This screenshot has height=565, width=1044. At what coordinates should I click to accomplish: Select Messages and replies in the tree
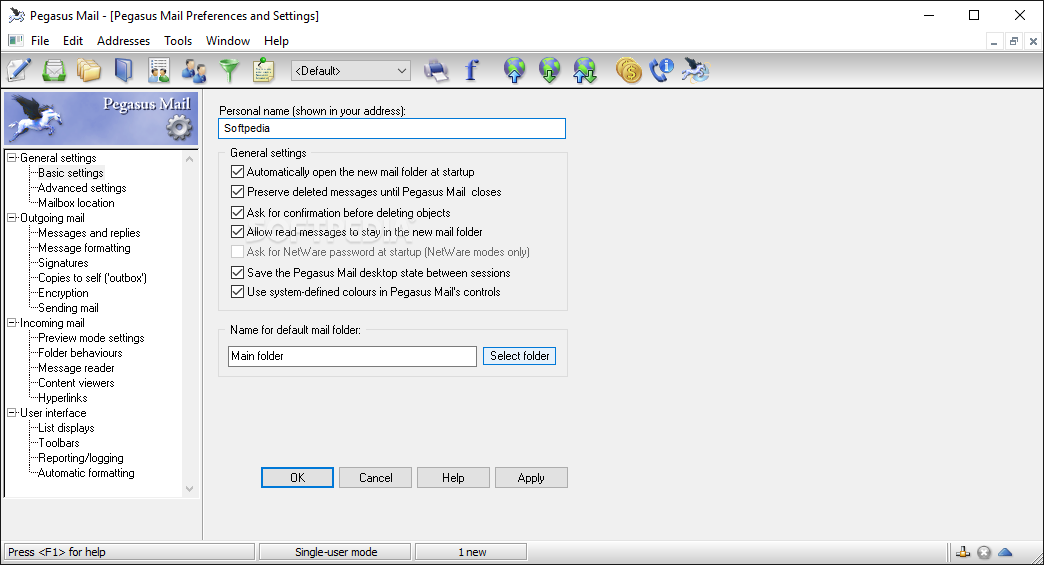(89, 233)
